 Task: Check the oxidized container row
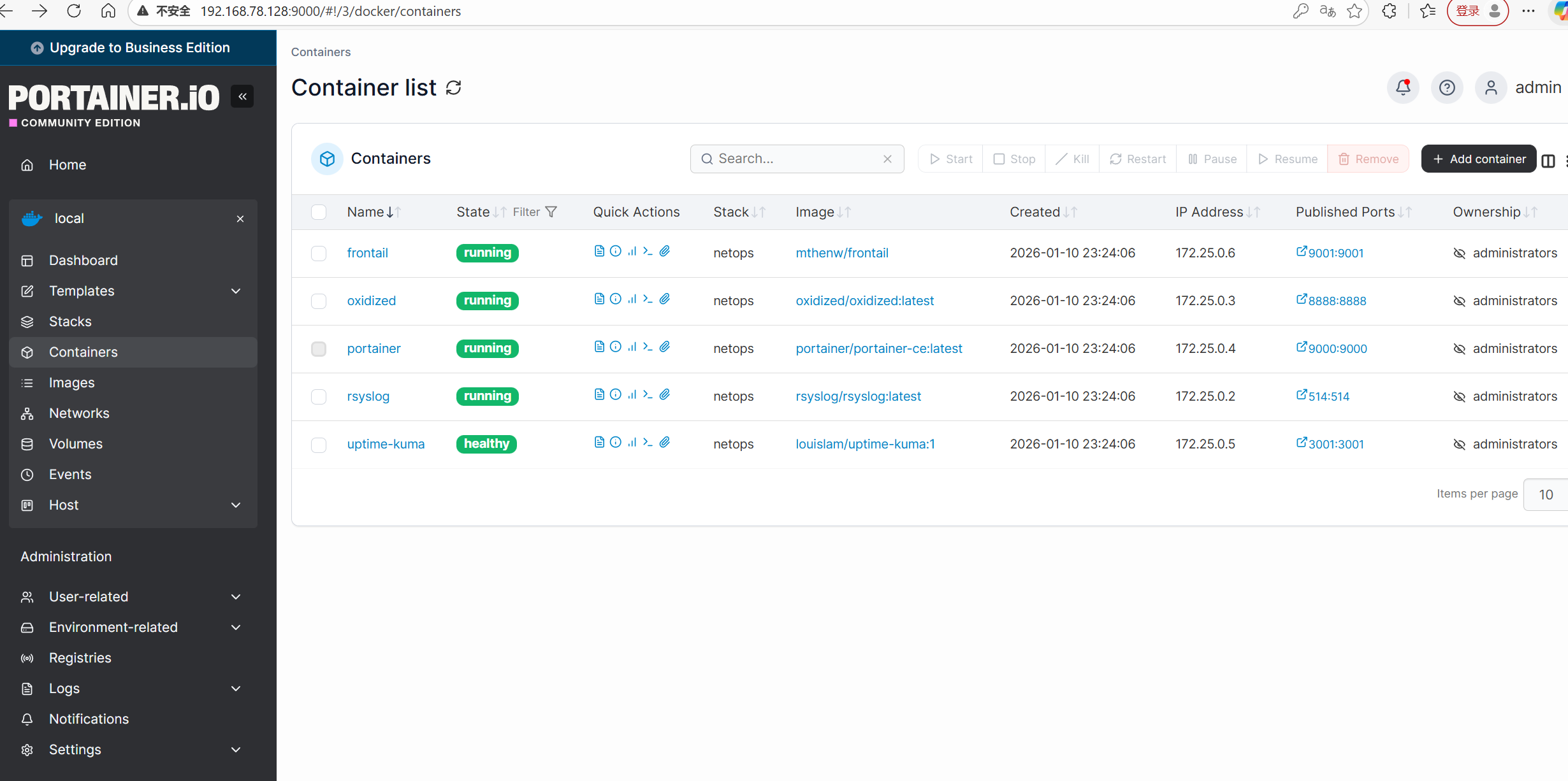(x=319, y=301)
